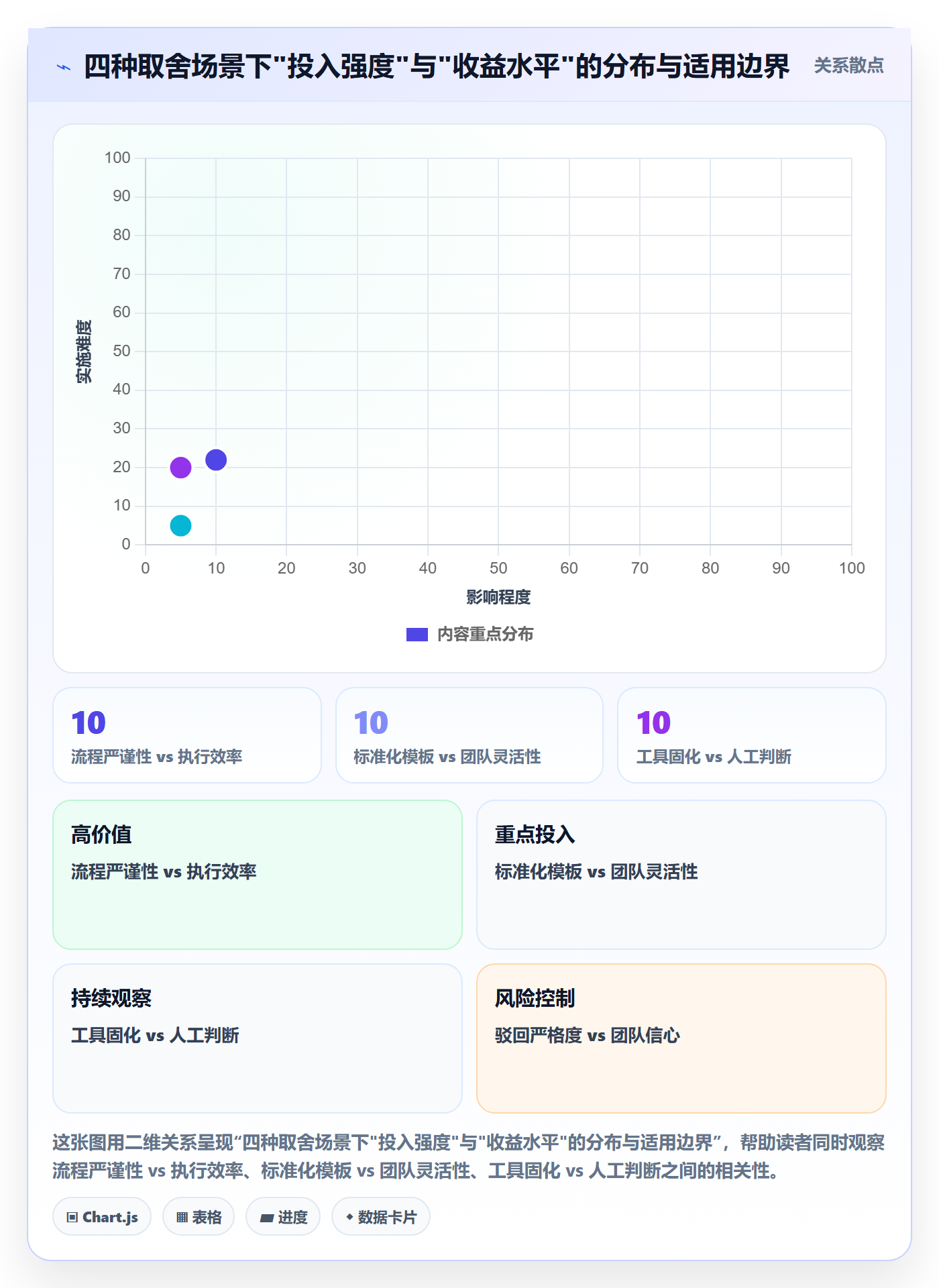Select the indigo scatter point at x=10

click(216, 460)
